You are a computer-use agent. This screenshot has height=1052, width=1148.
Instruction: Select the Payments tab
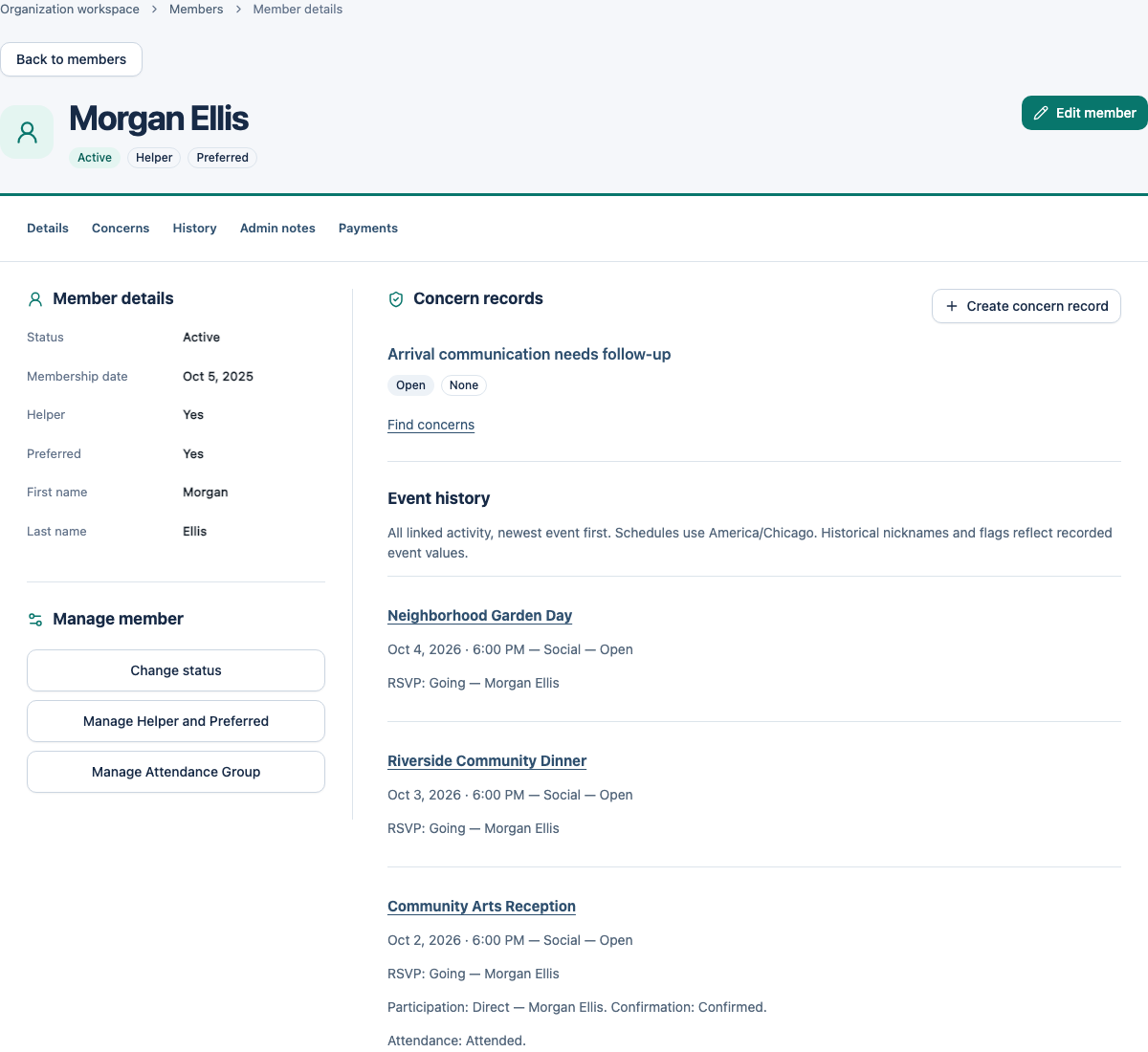(368, 229)
